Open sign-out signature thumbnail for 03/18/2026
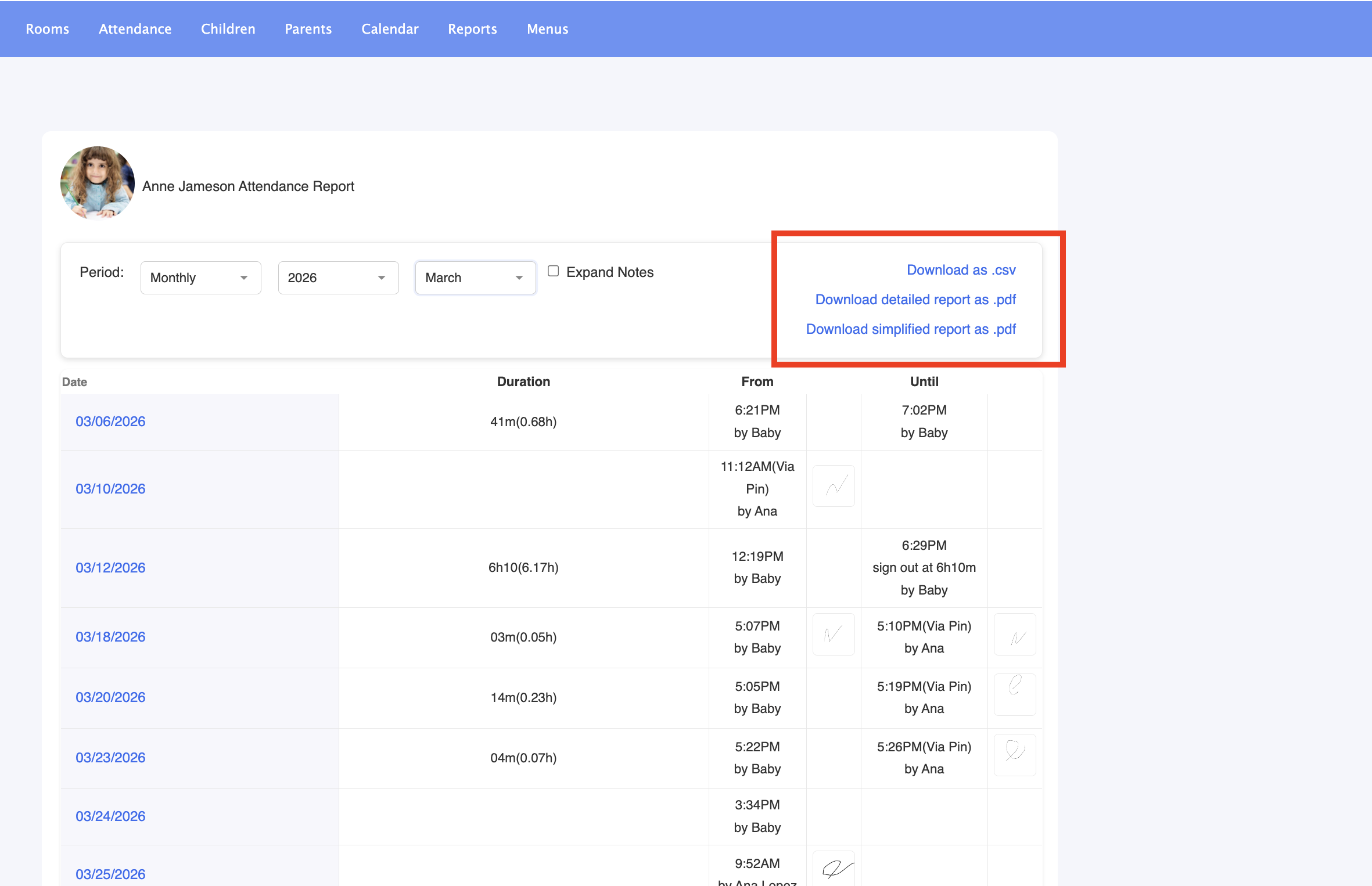This screenshot has height=886, width=1372. [x=1014, y=634]
